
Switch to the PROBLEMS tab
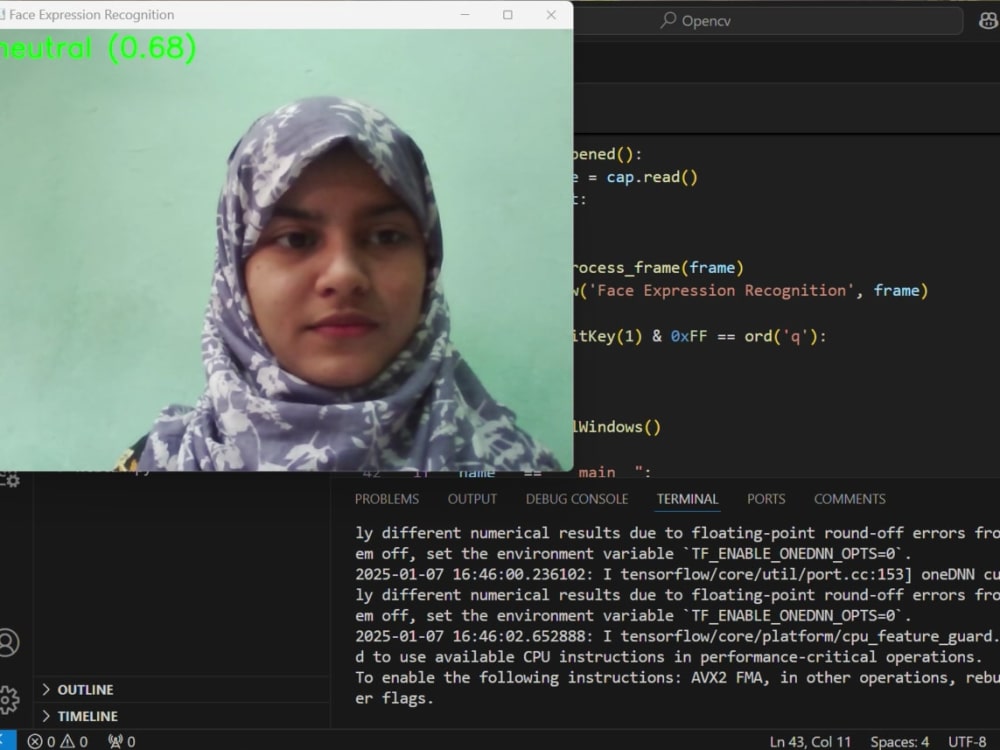click(x=387, y=499)
